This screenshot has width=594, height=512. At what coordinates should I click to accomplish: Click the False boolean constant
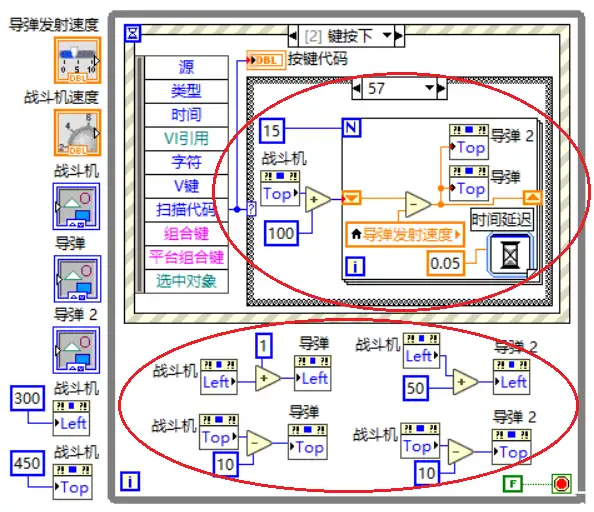(x=513, y=484)
